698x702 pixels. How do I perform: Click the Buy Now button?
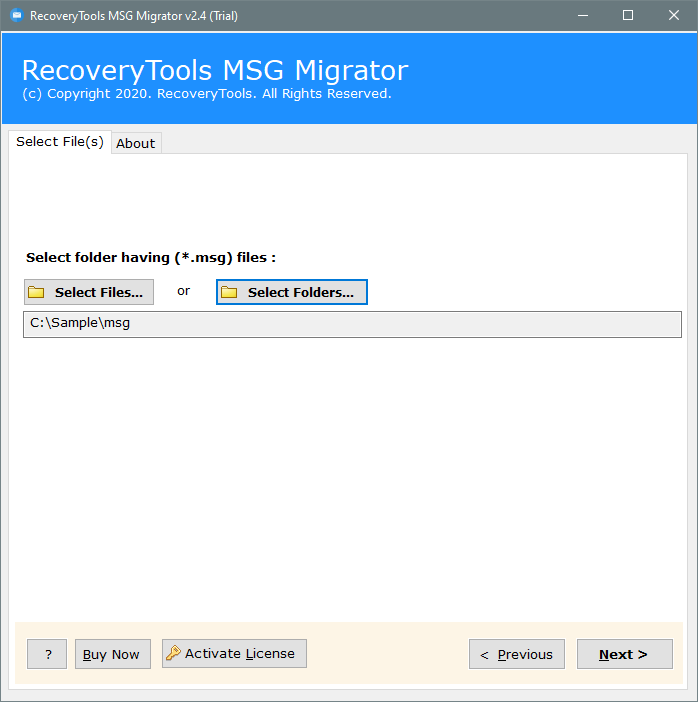[113, 654]
